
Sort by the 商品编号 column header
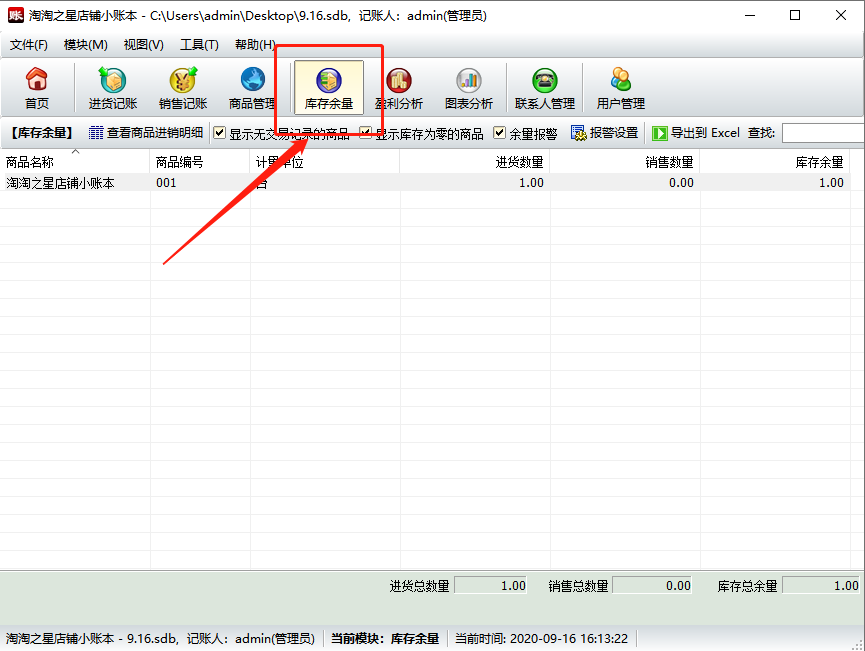pos(200,162)
